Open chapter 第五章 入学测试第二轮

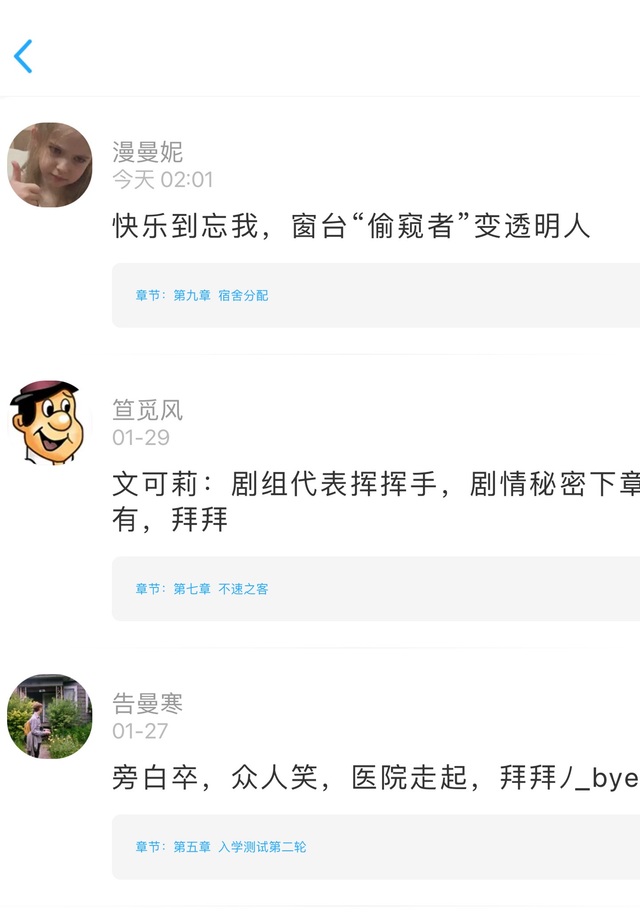click(x=240, y=847)
